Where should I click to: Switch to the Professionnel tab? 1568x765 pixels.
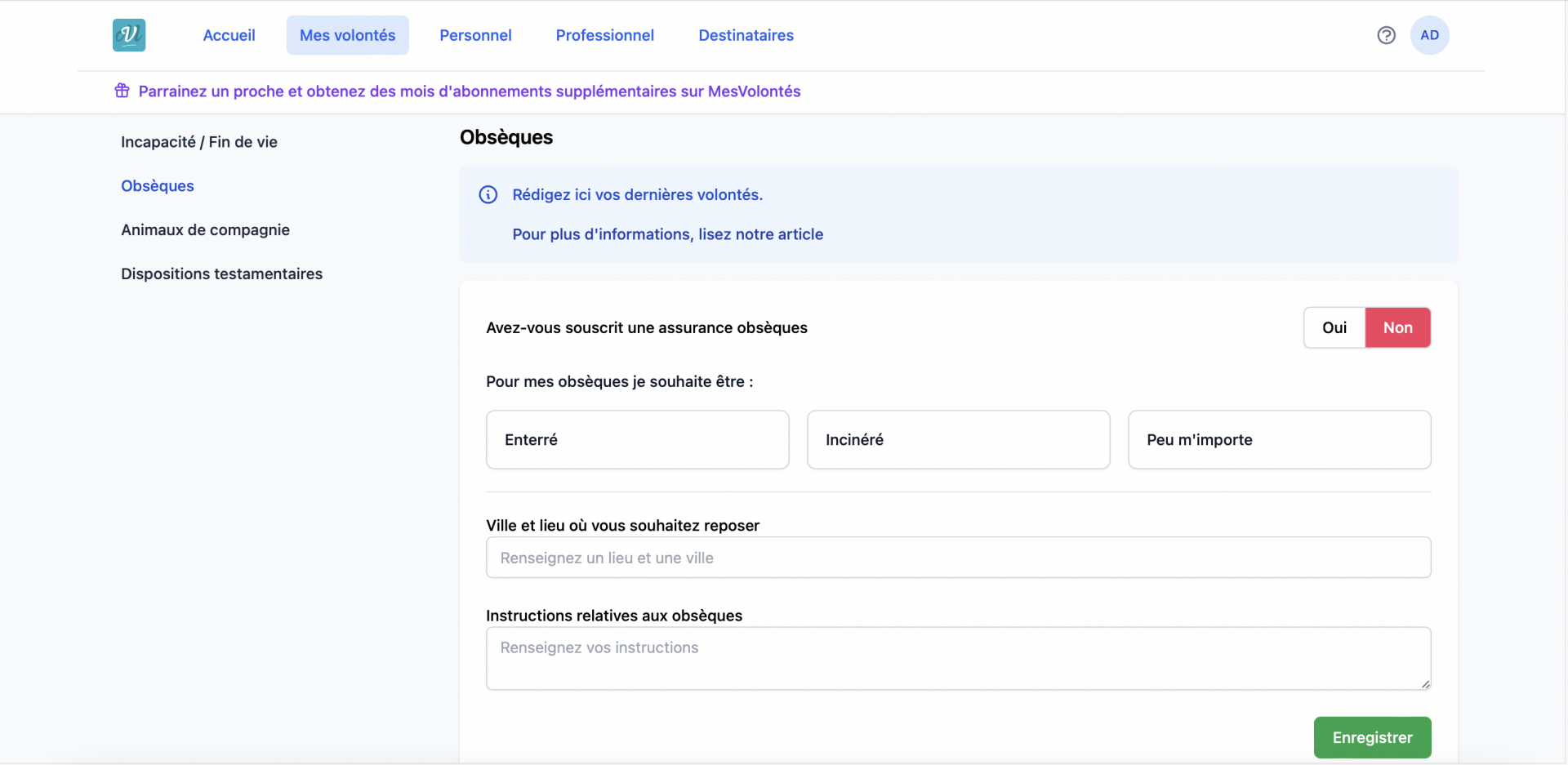(604, 35)
